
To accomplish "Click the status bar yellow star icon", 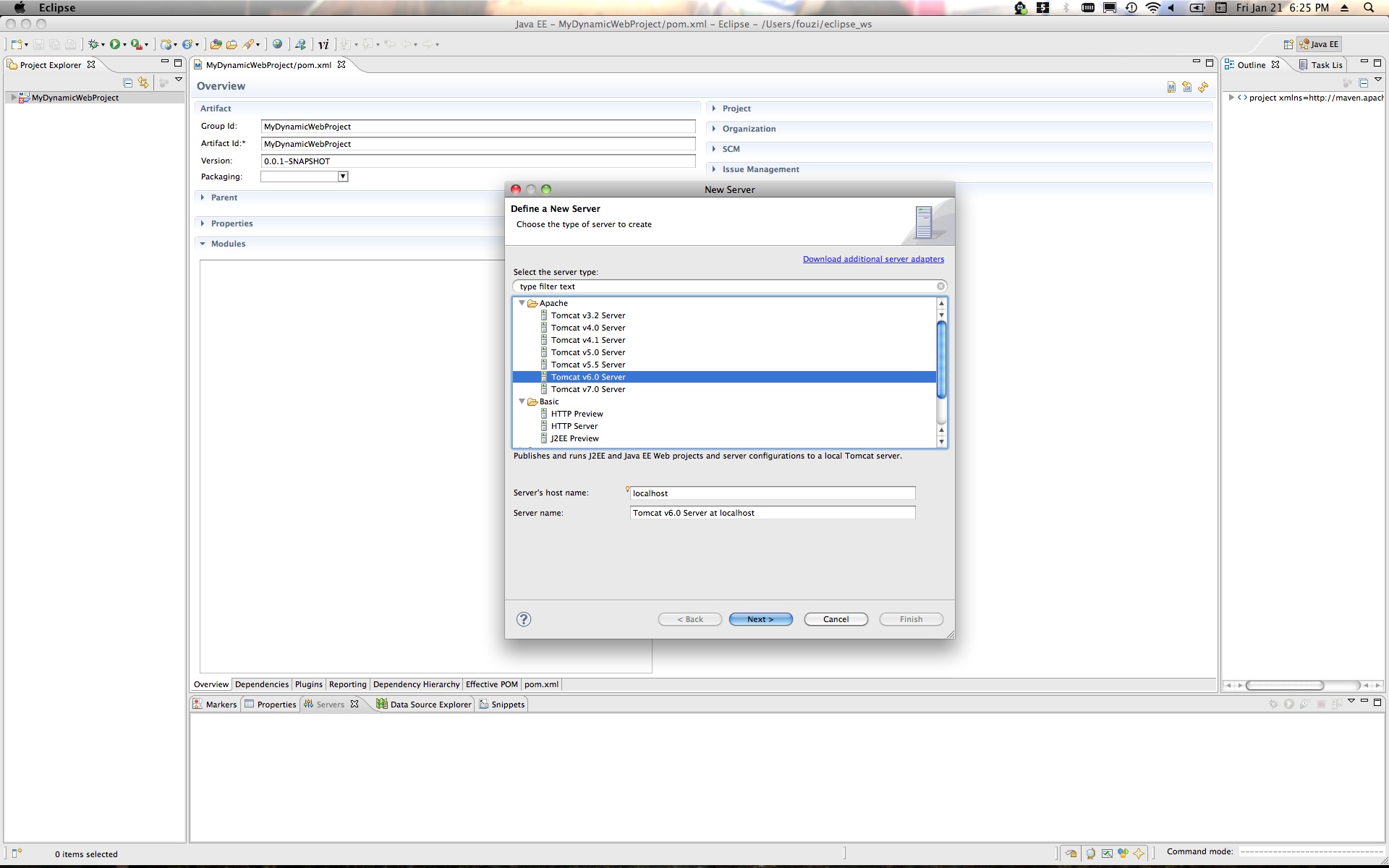I will pos(1139,854).
